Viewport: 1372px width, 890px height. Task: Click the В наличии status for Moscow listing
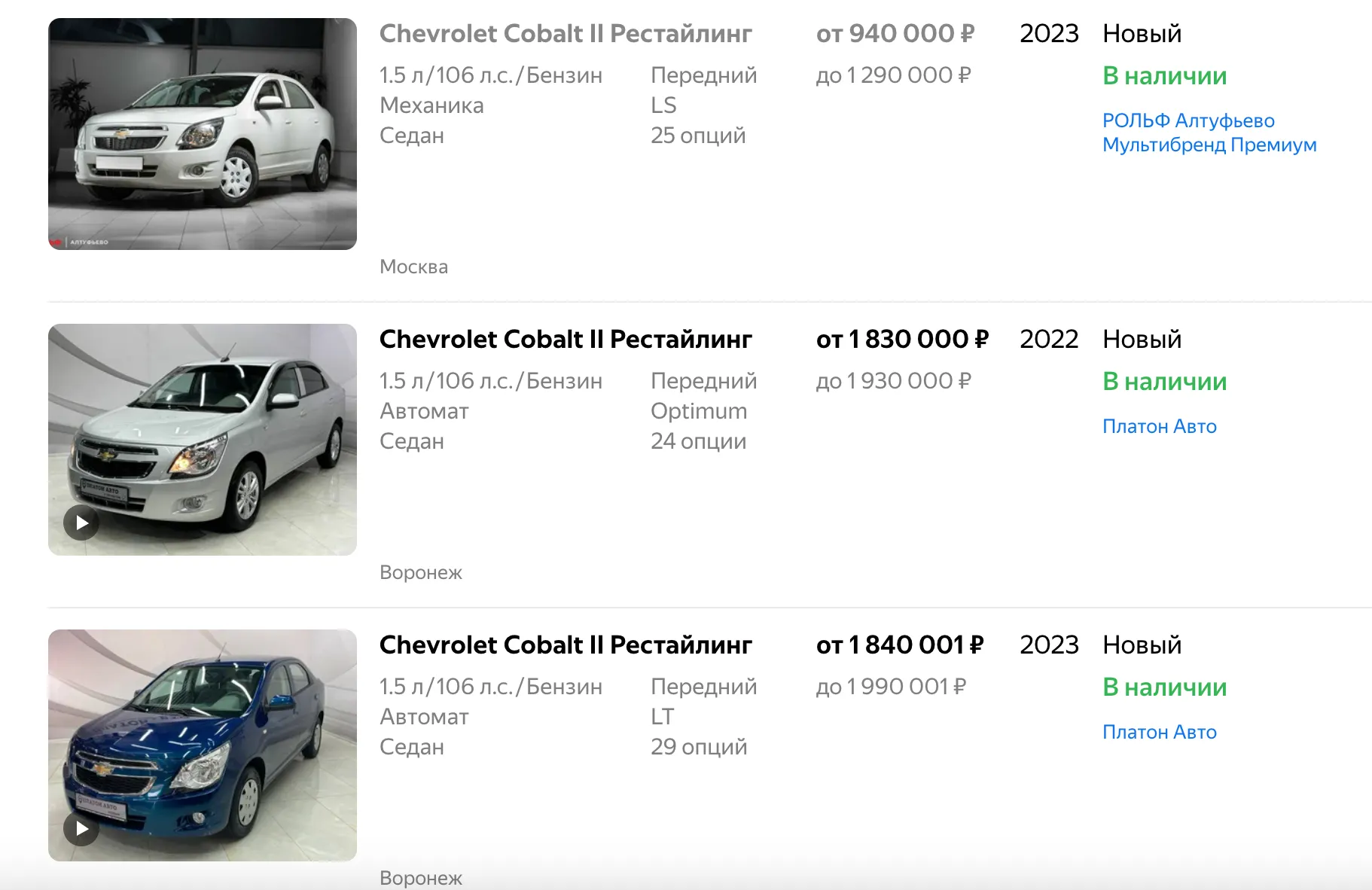1164,76
